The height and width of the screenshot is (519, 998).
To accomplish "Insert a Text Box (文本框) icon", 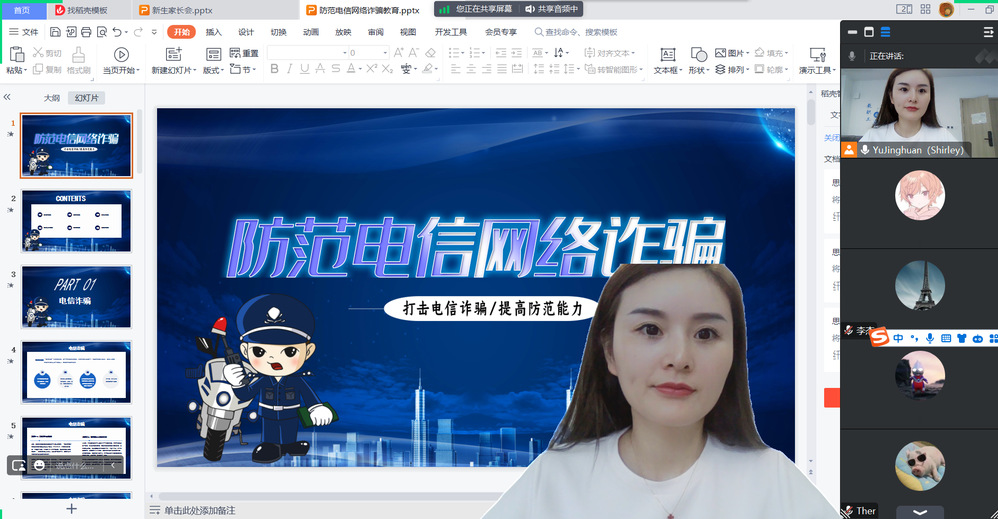I will [x=668, y=54].
